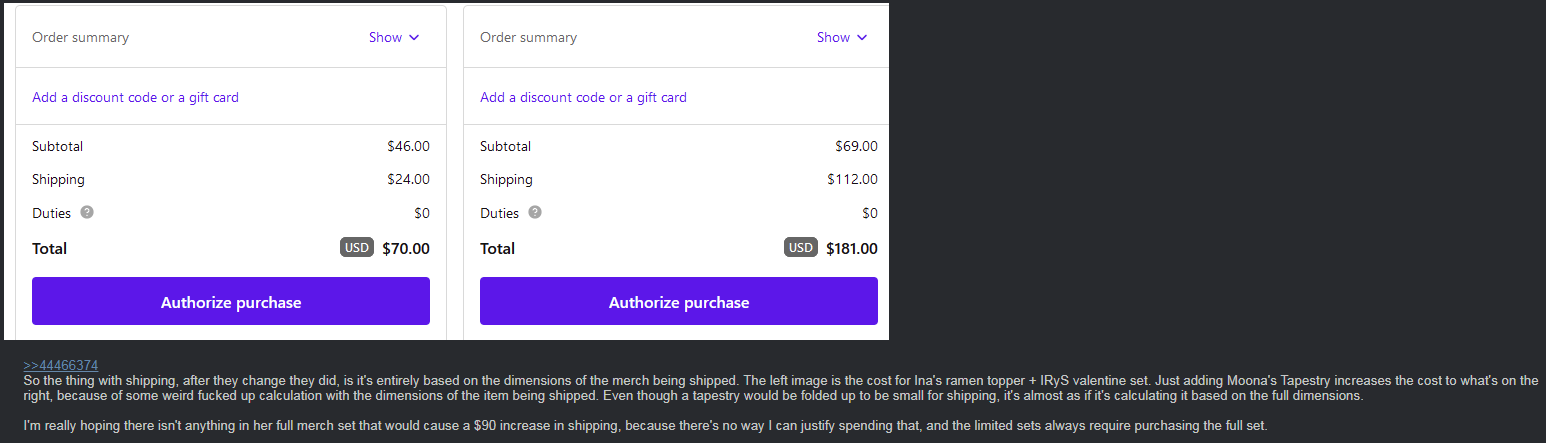Add a discount code in right panel
This screenshot has height=443, width=1546.
coord(583,97)
